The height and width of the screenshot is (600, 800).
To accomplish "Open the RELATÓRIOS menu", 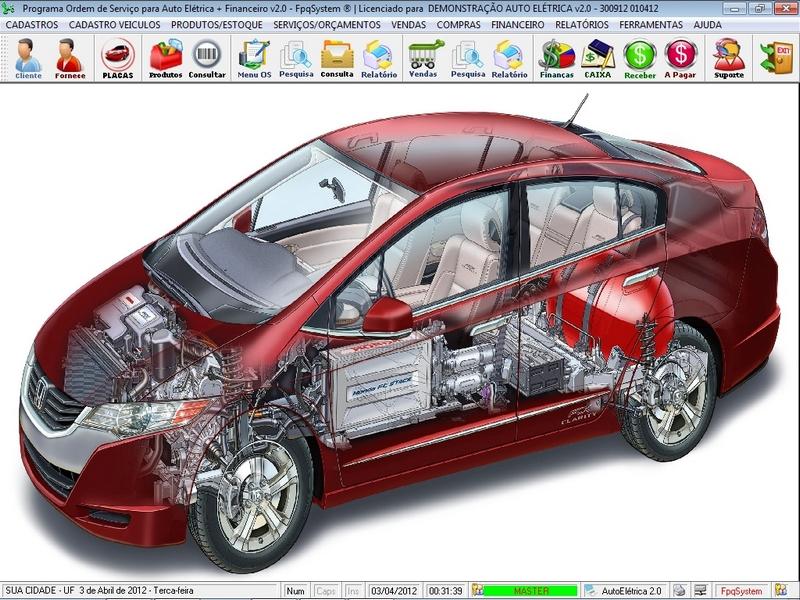I will click(582, 24).
